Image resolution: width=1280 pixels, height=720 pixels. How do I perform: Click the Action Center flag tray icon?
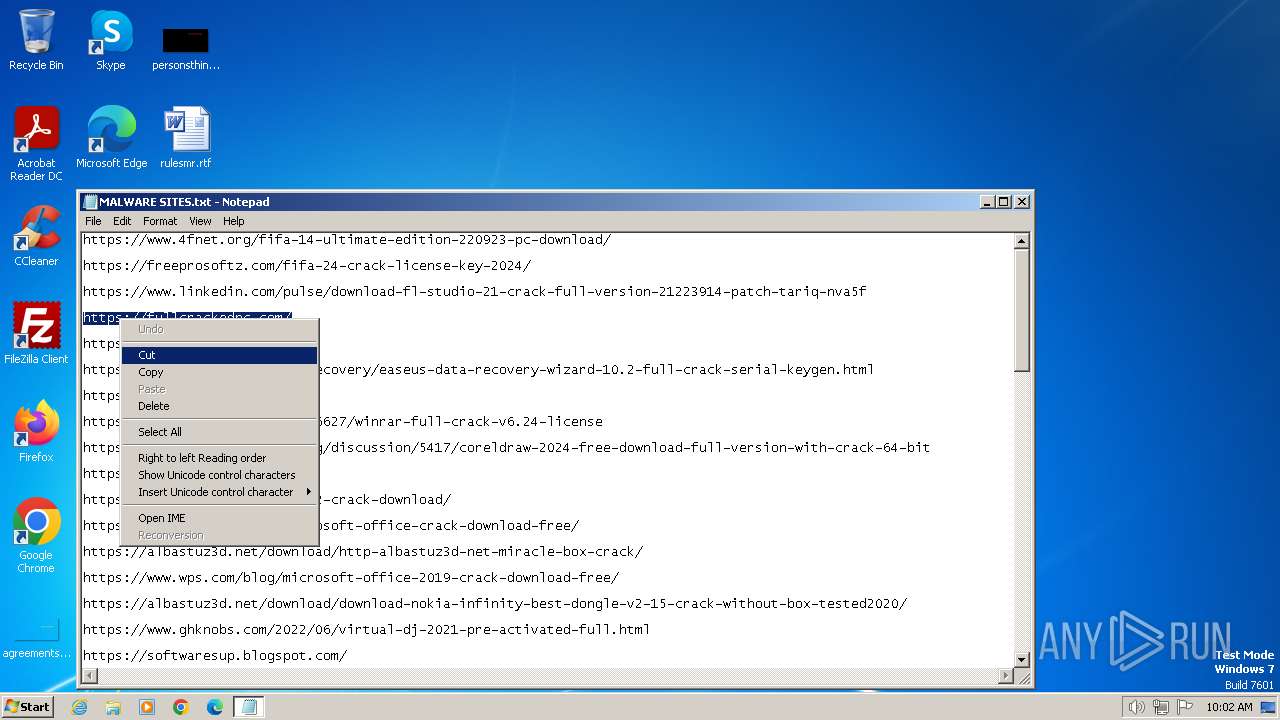[1185, 707]
